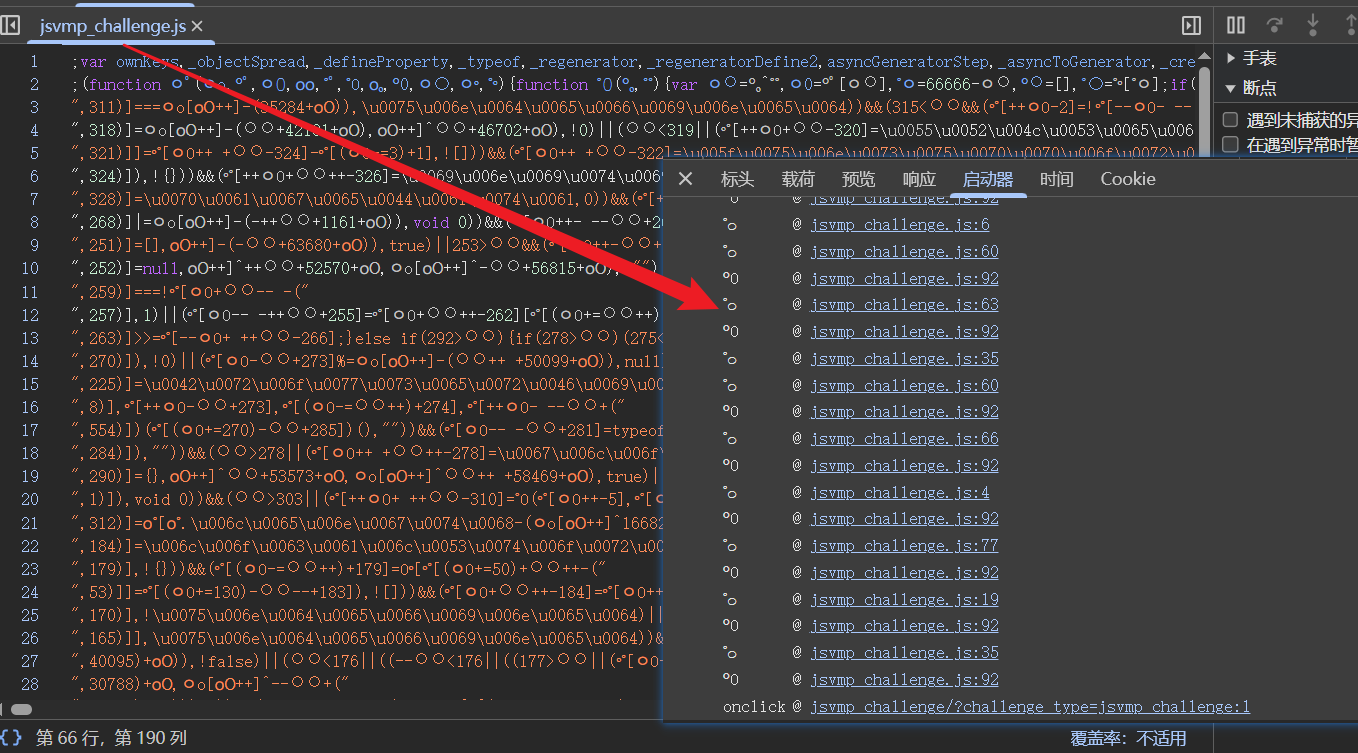This screenshot has height=753, width=1358.
Task: Click the editor scrollbar up arrow
Action: tap(1204, 58)
